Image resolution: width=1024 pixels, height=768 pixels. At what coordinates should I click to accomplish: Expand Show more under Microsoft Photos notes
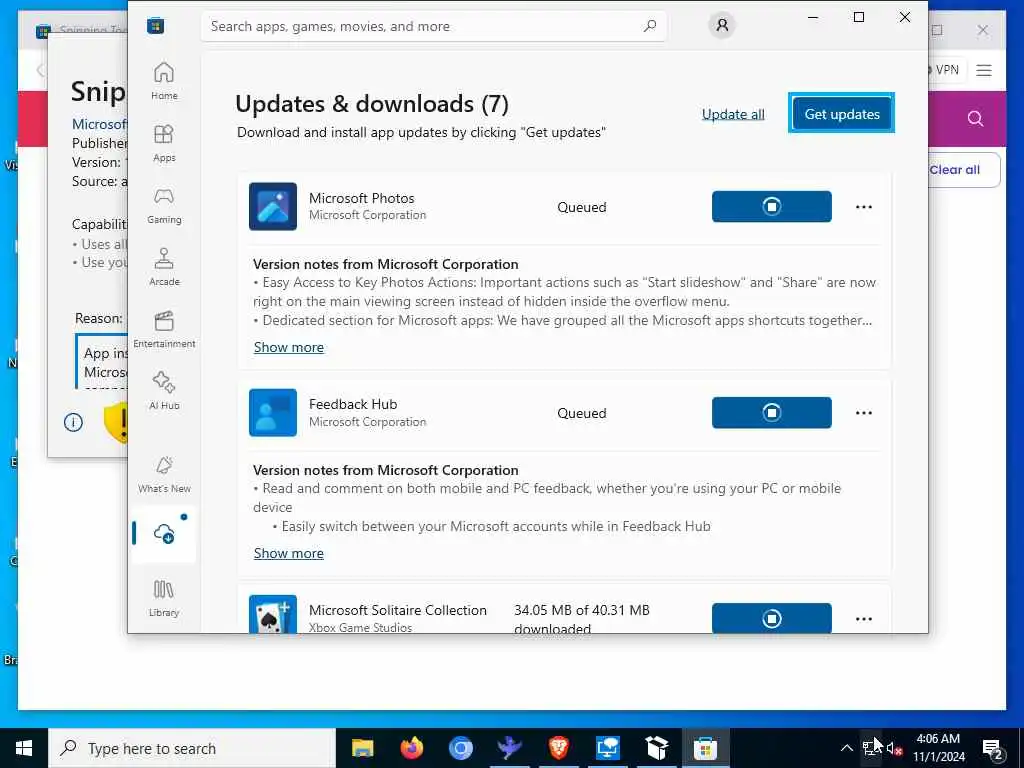(289, 347)
